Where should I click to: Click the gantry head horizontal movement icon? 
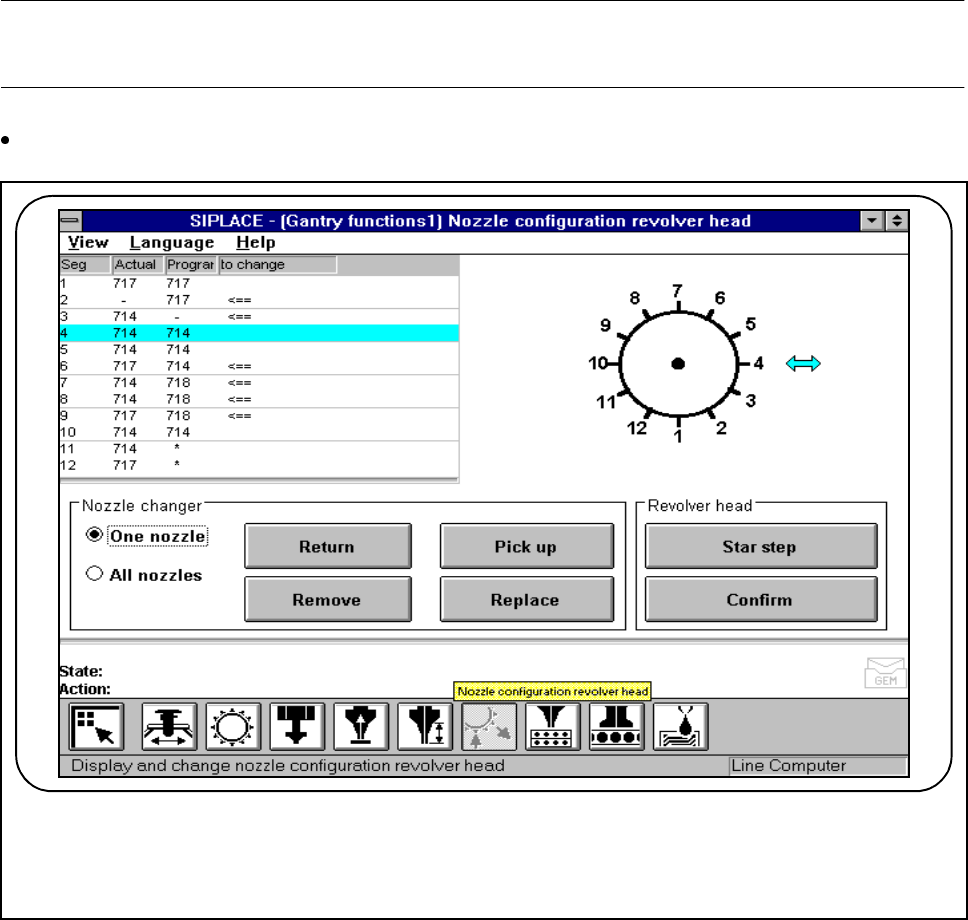pos(169,727)
